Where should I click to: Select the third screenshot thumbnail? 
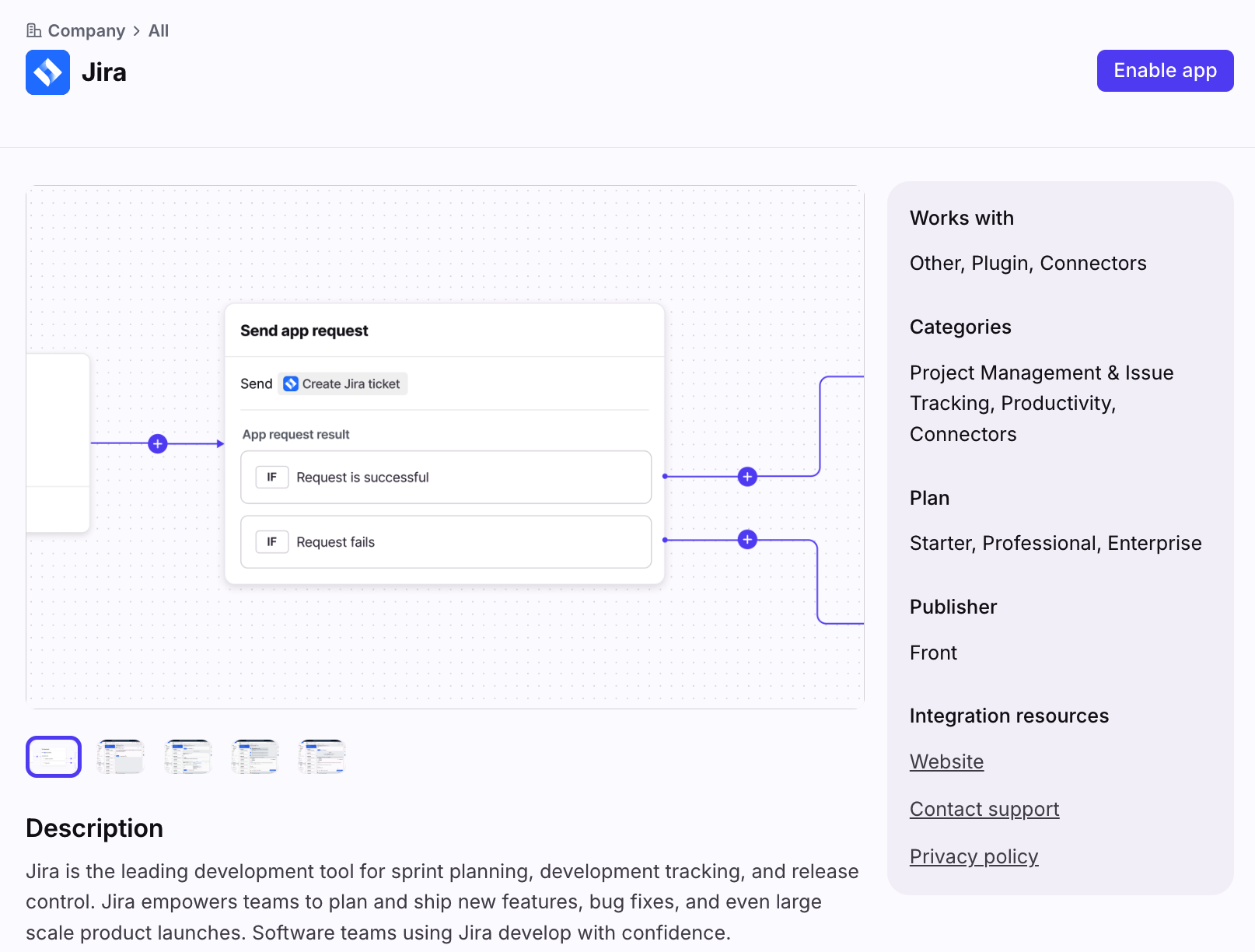point(188,757)
